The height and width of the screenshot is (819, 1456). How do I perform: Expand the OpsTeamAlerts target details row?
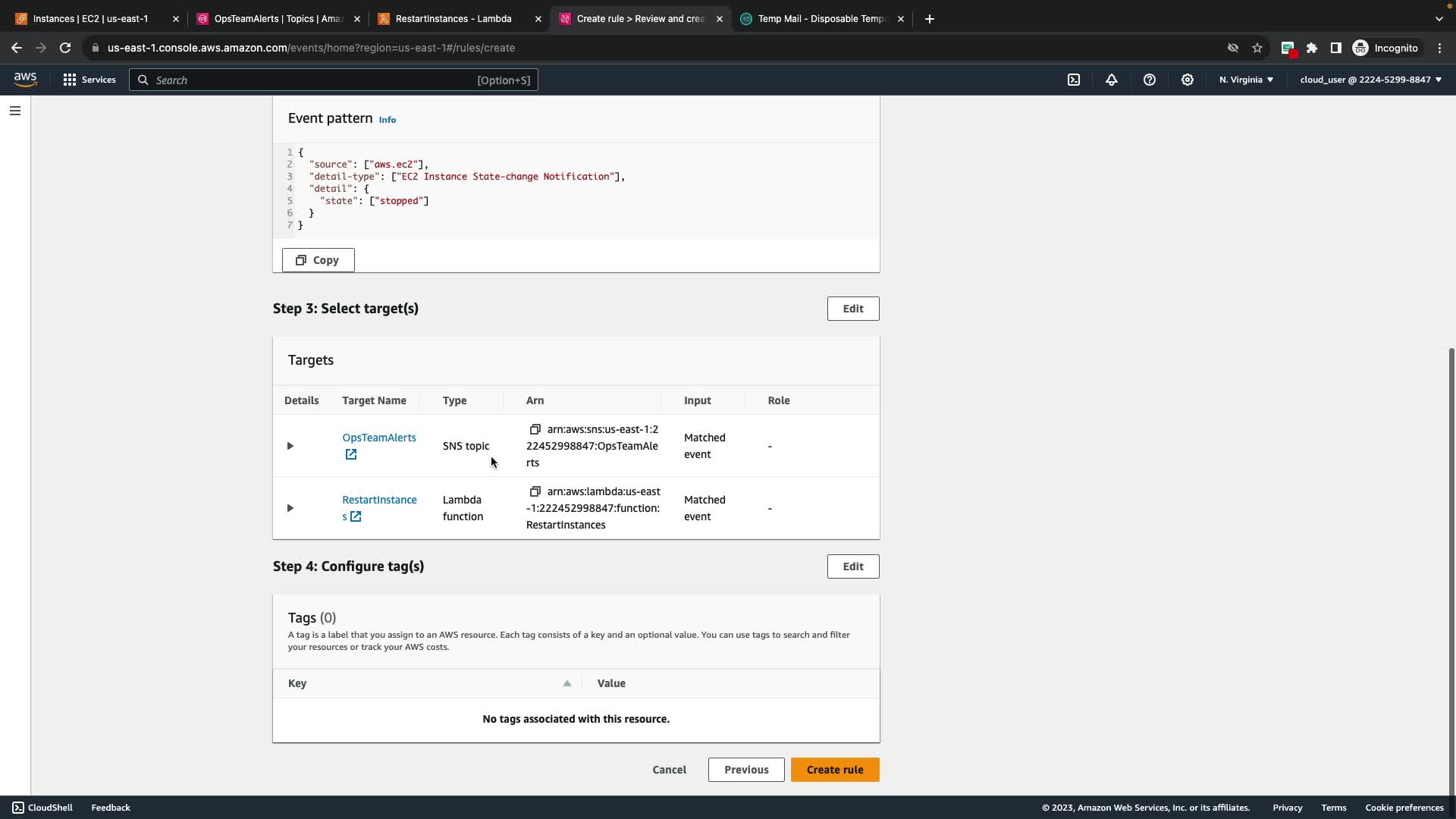[x=290, y=446]
